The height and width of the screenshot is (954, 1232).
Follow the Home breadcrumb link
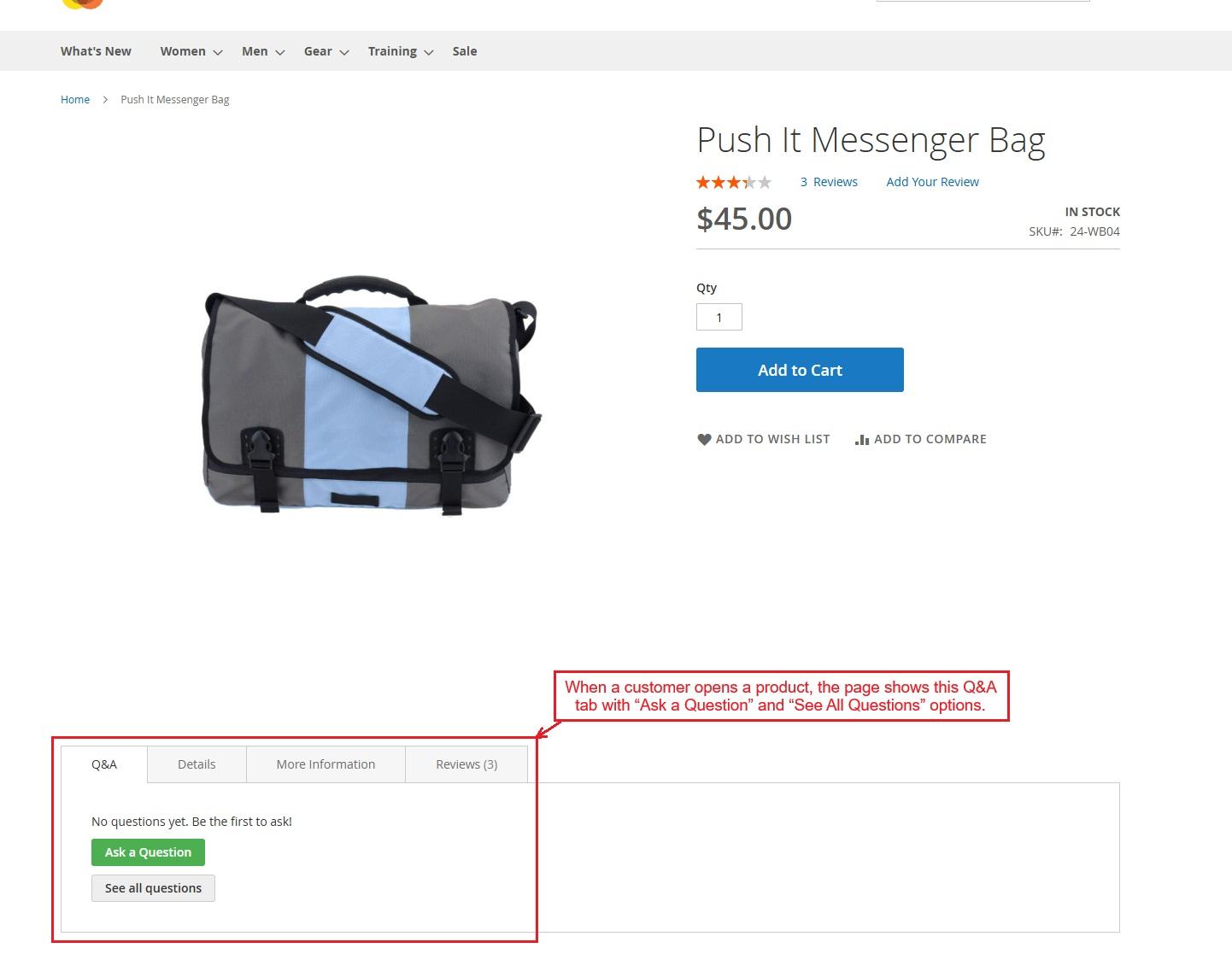[75, 100]
